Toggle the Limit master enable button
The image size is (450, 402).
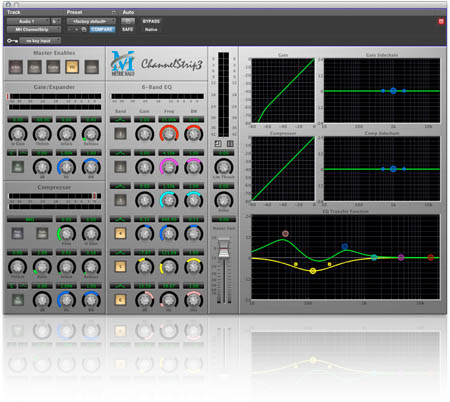point(91,67)
